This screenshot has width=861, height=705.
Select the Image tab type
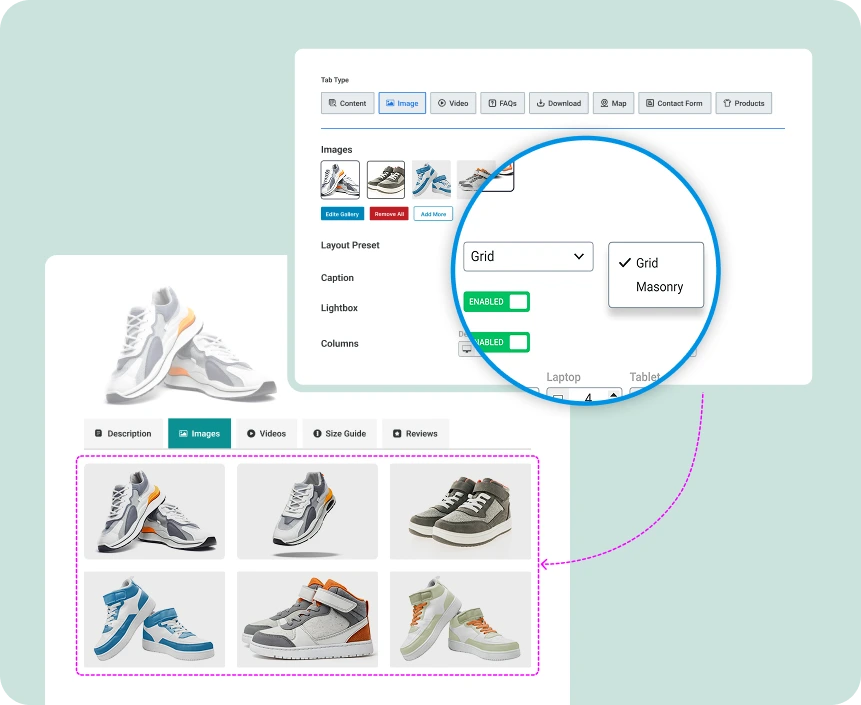coord(401,103)
